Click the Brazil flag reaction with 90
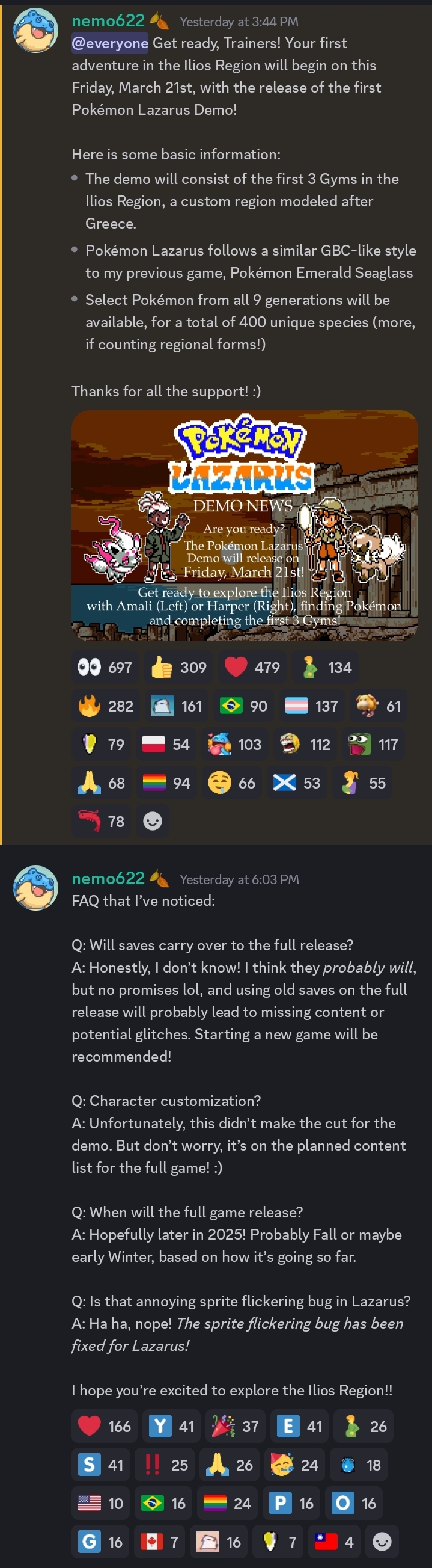This screenshot has height=1568, width=432. [x=243, y=706]
